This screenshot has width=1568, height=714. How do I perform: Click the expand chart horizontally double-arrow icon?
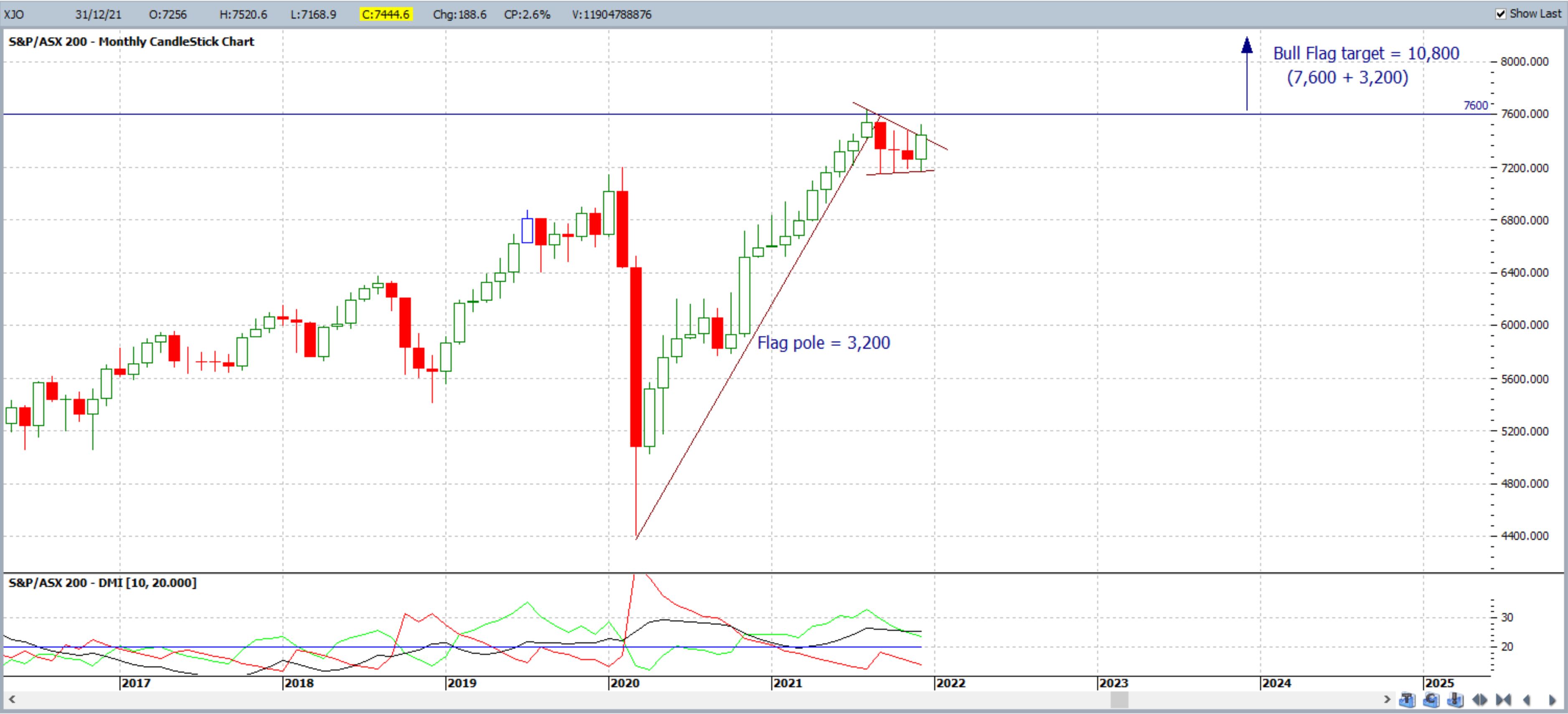point(1480,700)
